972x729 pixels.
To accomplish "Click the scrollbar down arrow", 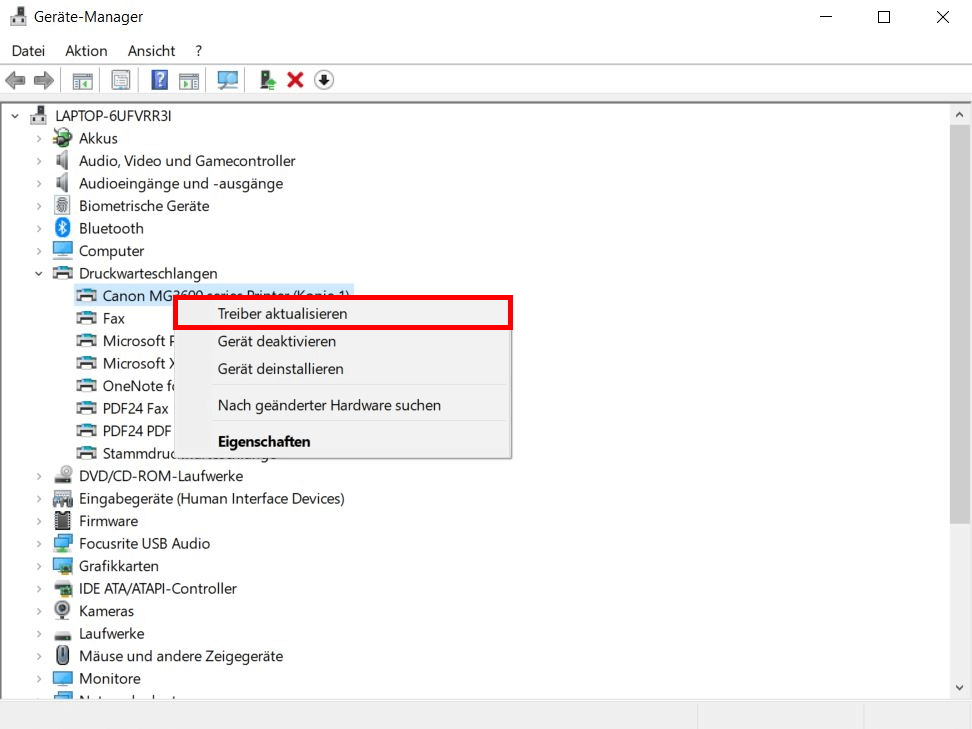I will [x=960, y=687].
